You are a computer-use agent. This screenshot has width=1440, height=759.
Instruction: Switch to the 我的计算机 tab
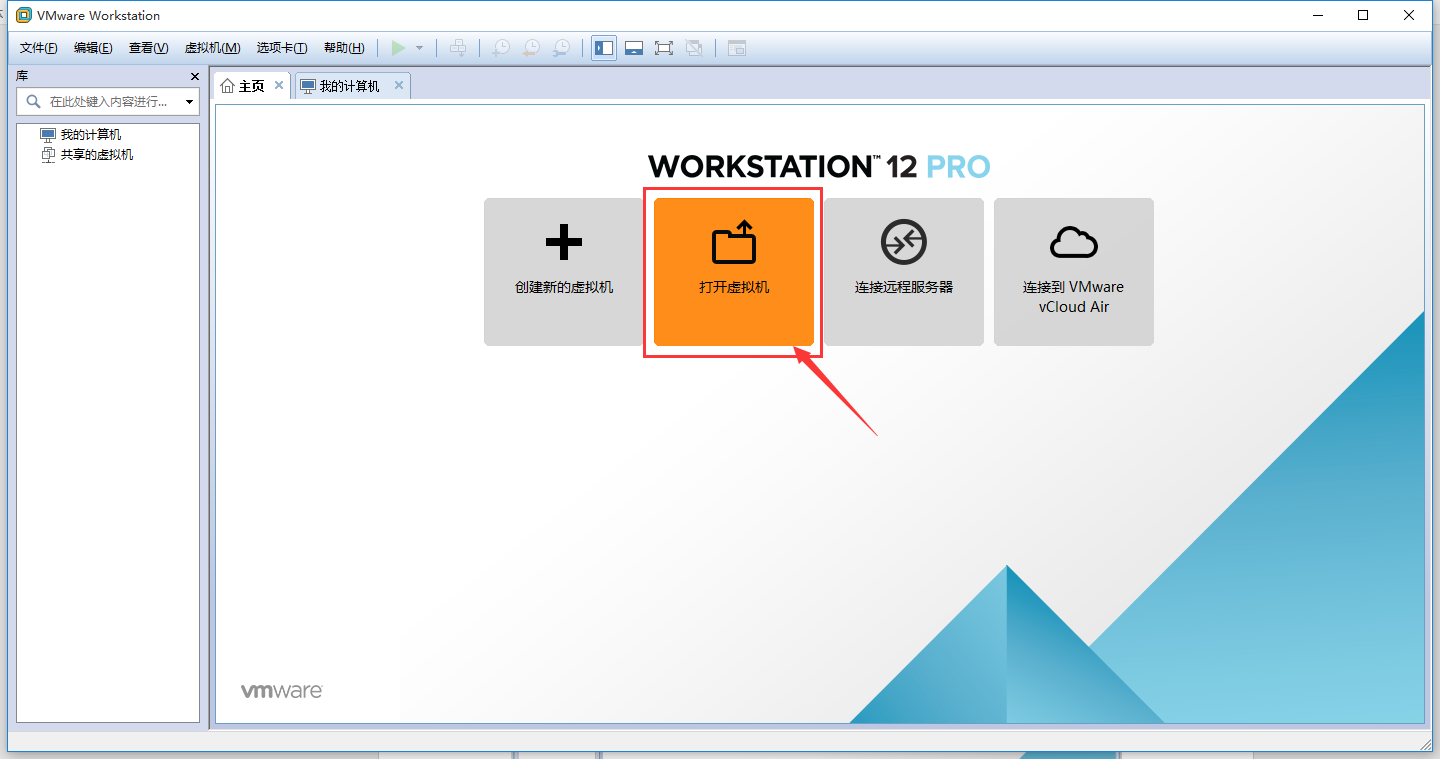click(349, 86)
